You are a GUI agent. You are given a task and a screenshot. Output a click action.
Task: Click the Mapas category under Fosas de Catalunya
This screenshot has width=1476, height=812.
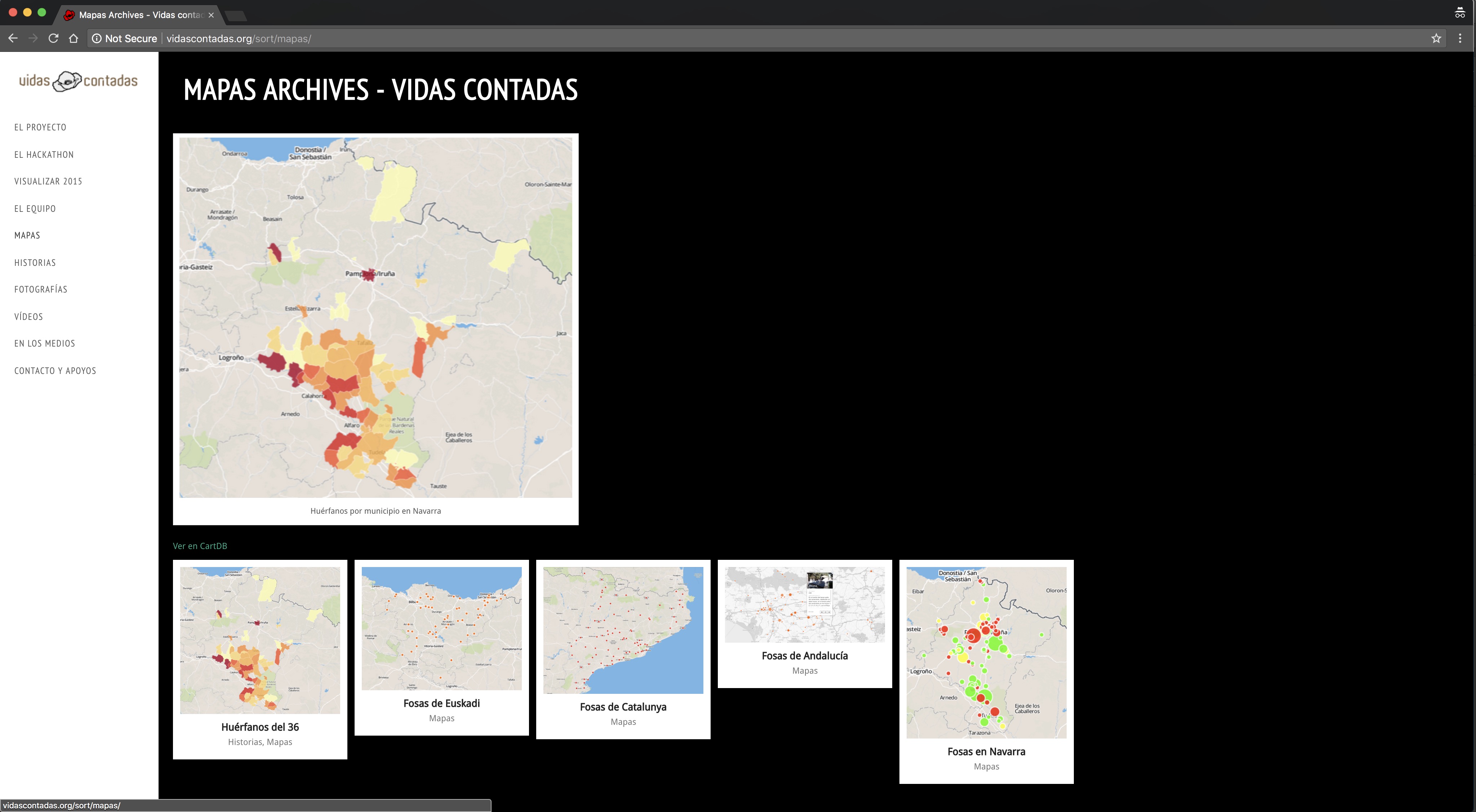(623, 722)
